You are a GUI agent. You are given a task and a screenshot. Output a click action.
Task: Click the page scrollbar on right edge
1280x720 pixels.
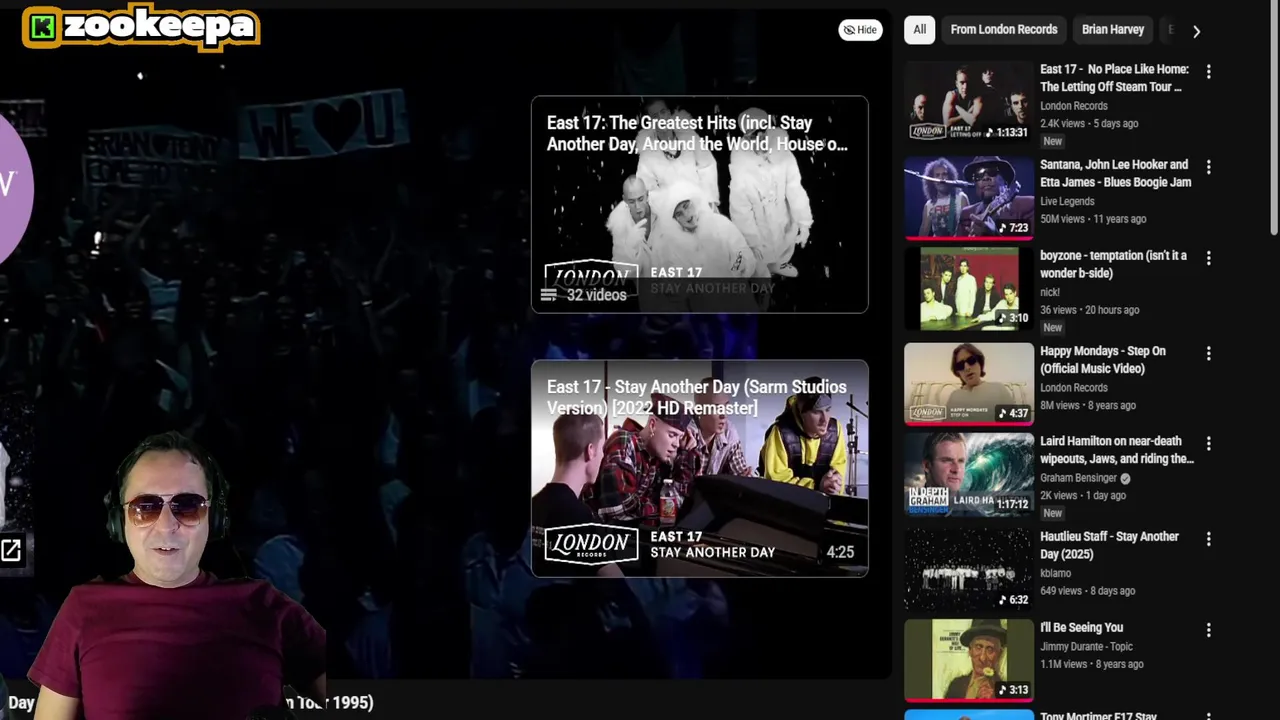pyautogui.click(x=1274, y=120)
